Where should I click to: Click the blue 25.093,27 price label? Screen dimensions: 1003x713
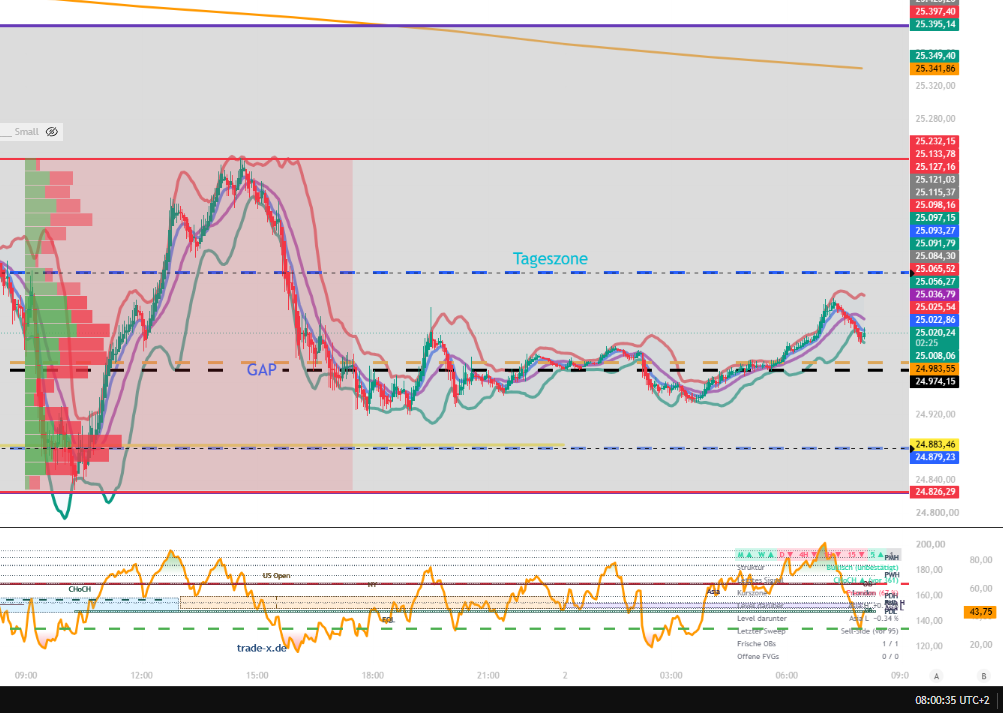pos(935,231)
